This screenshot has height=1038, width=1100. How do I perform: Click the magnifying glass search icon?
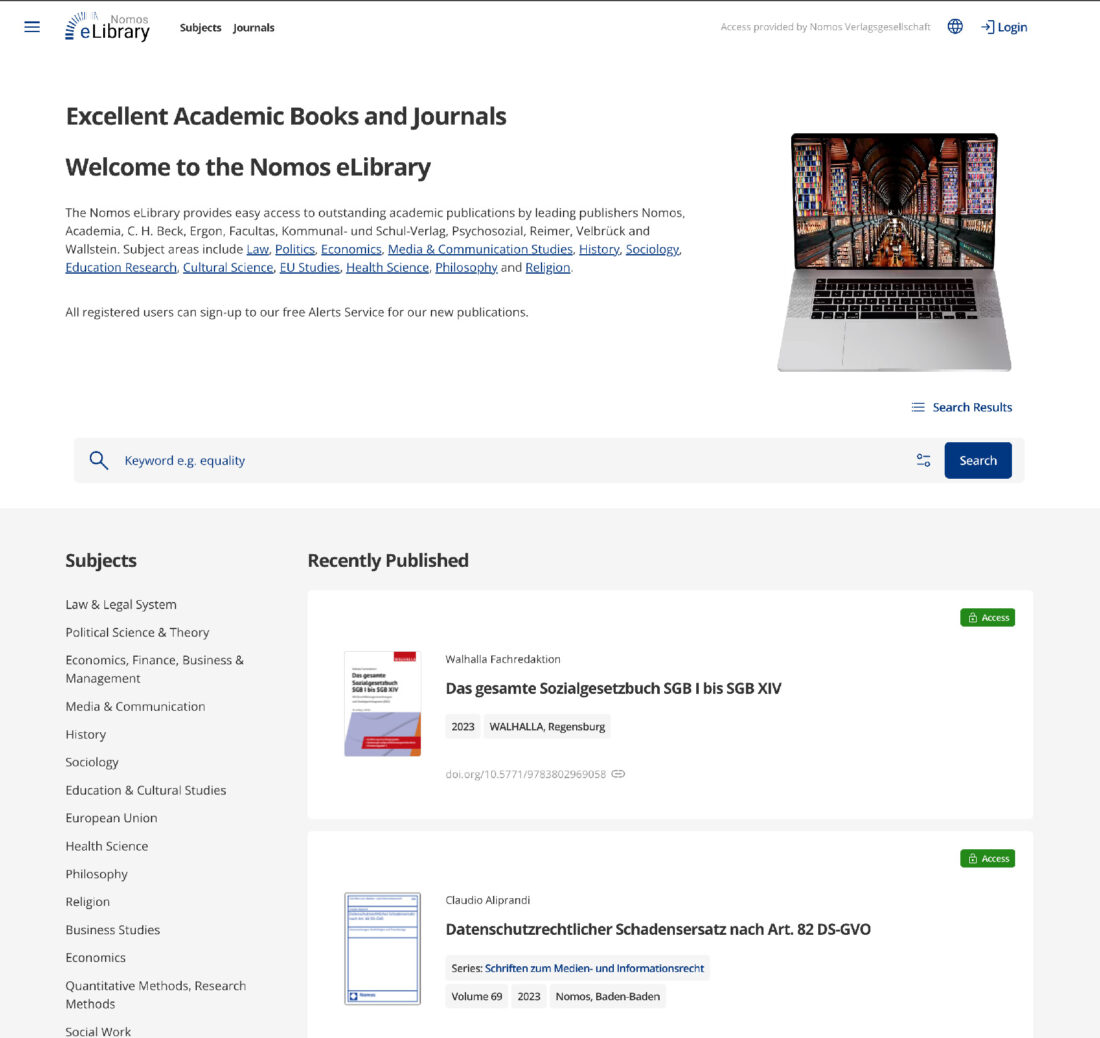pyautogui.click(x=98, y=460)
